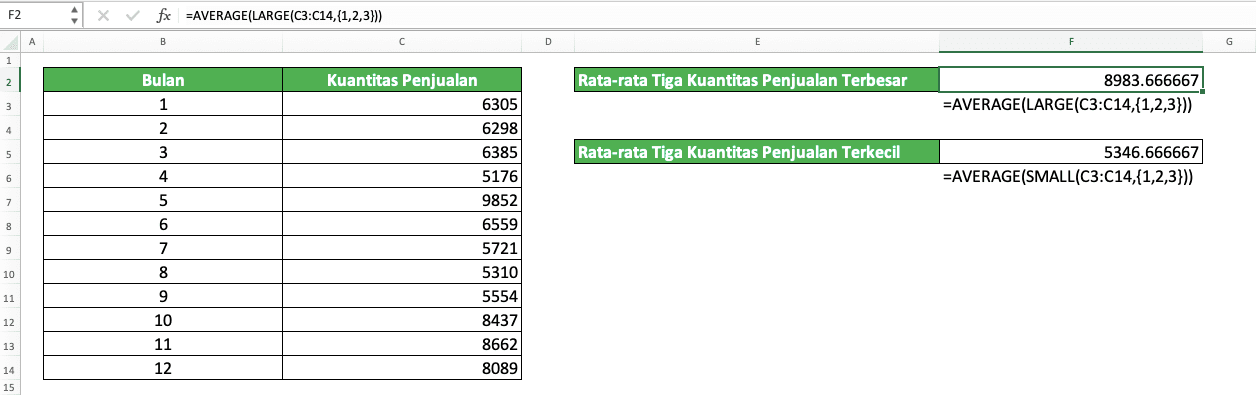Image resolution: width=1256 pixels, height=395 pixels.
Task: Select Bulan cell containing 1
Action: (x=163, y=105)
